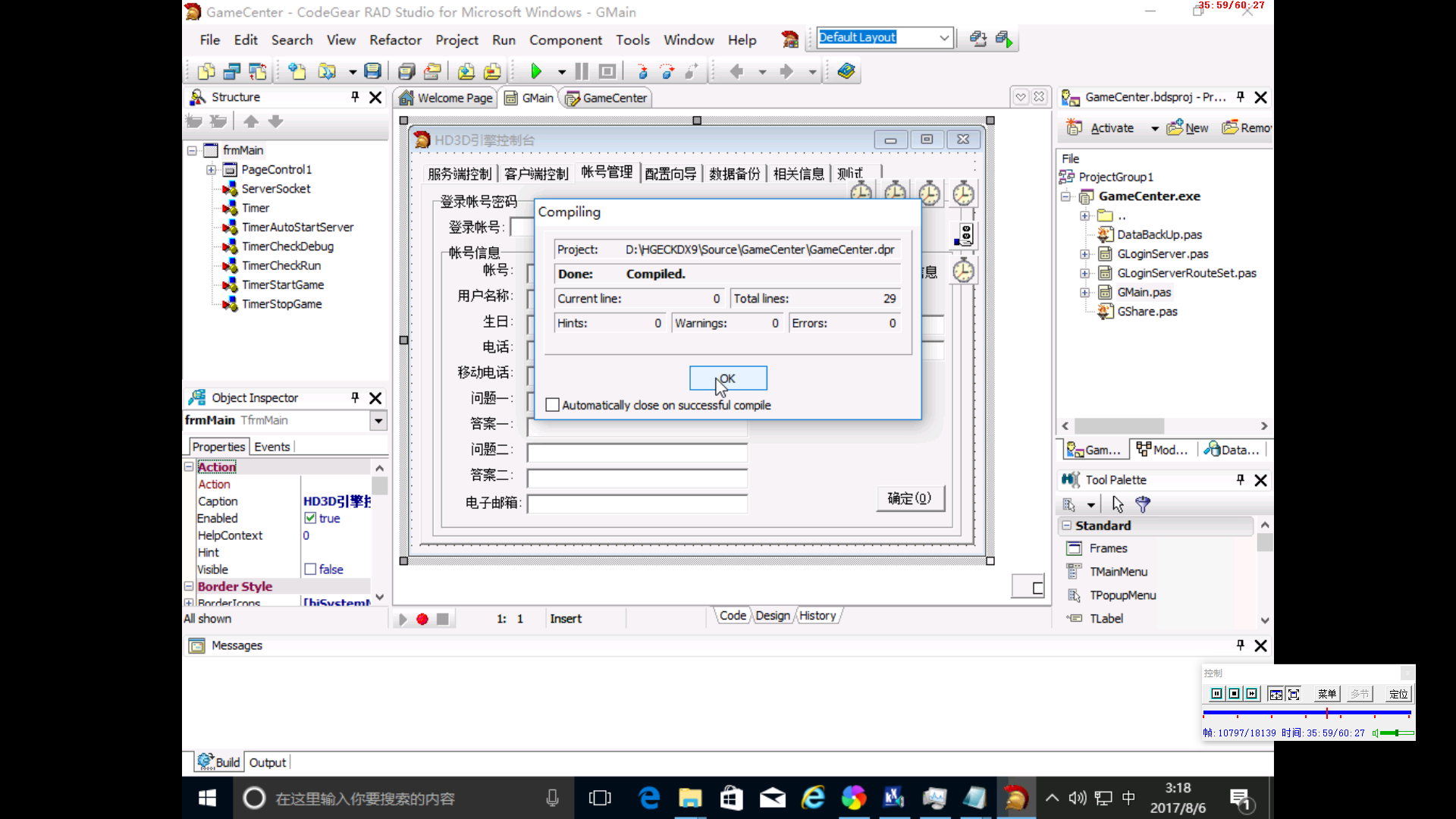Enable automatically close on successful compile
The width and height of the screenshot is (1456, 819).
pyautogui.click(x=553, y=405)
